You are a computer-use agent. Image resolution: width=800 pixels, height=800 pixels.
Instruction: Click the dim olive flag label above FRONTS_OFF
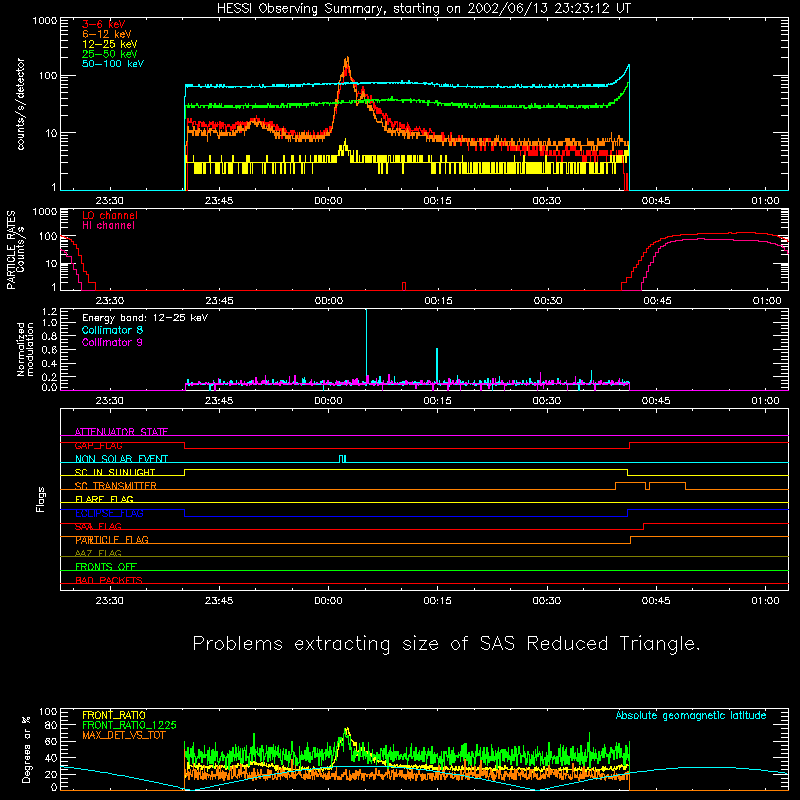click(x=98, y=553)
